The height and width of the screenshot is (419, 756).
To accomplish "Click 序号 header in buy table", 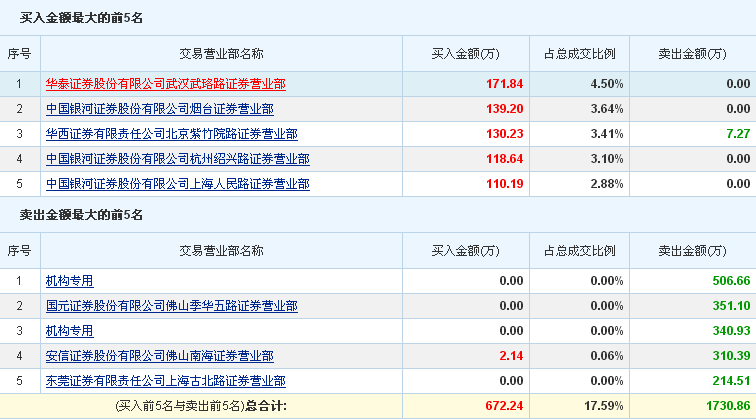I will click(19, 54).
